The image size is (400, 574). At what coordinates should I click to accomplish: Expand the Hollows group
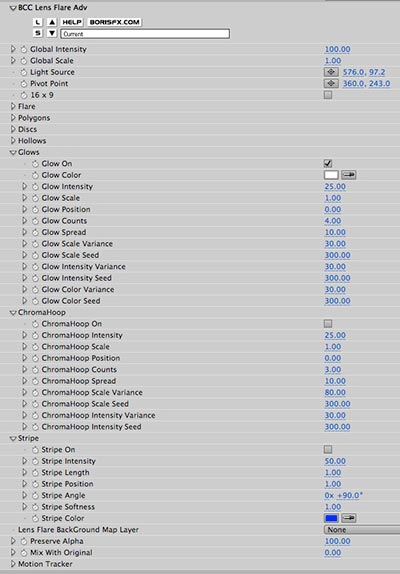tap(13, 141)
